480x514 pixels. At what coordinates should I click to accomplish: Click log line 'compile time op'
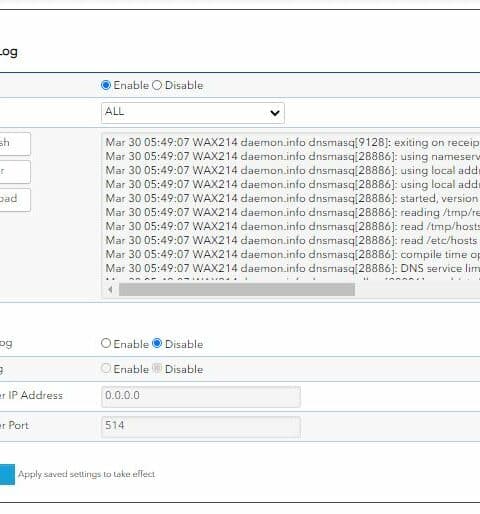coord(293,255)
